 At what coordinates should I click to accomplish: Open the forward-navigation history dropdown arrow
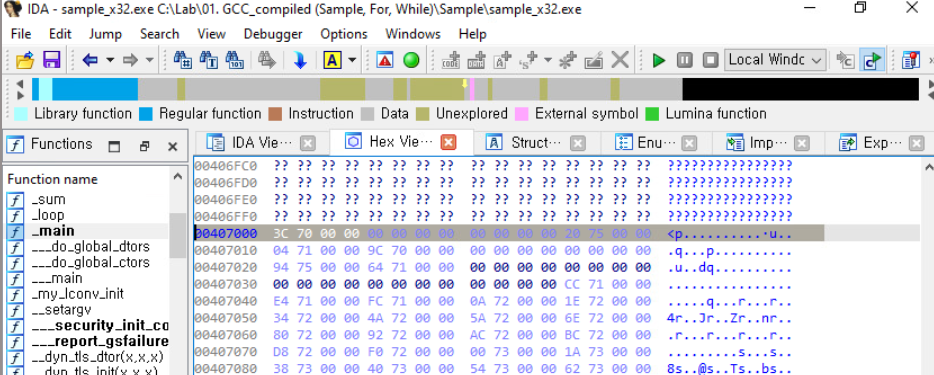[150, 60]
